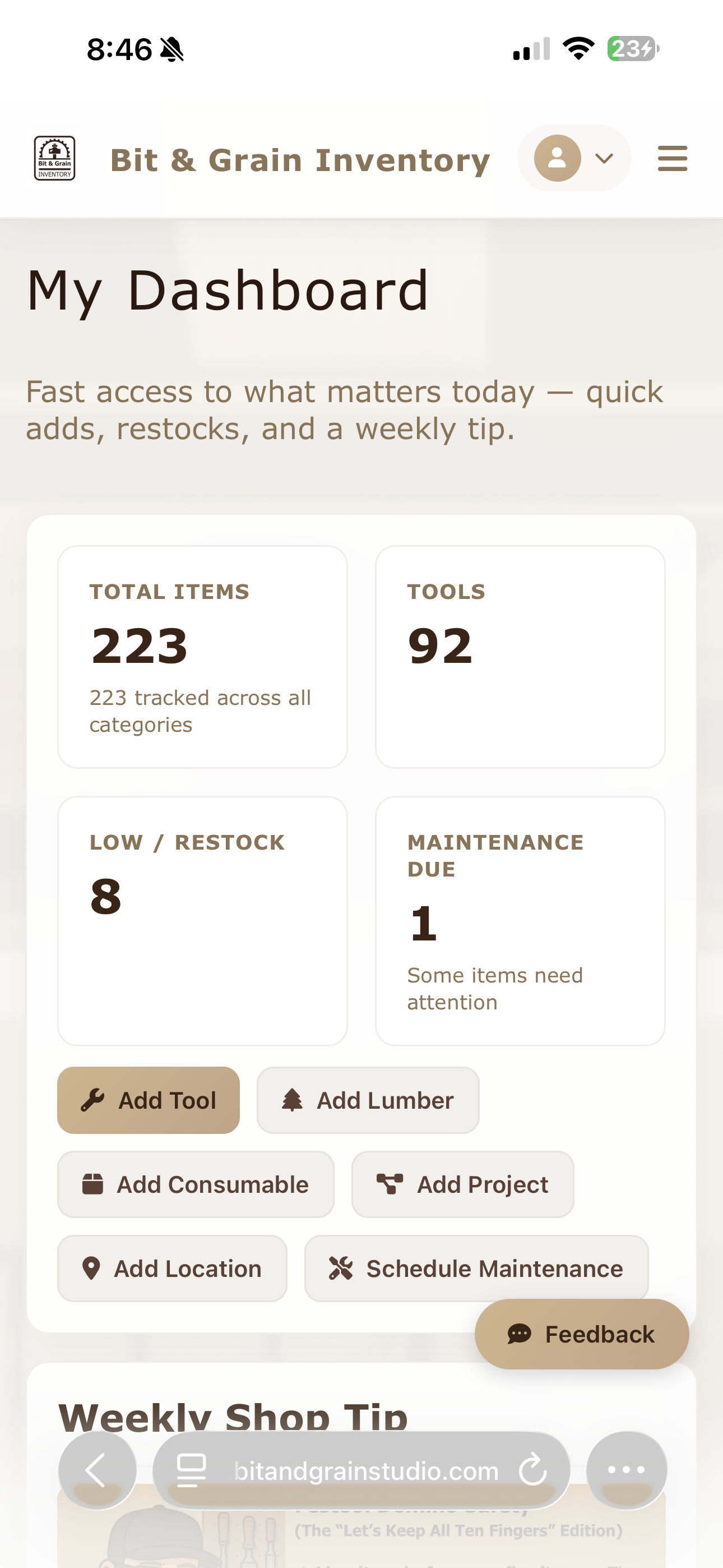723x1568 pixels.
Task: Open the Tools 92 stat card
Action: [520, 656]
